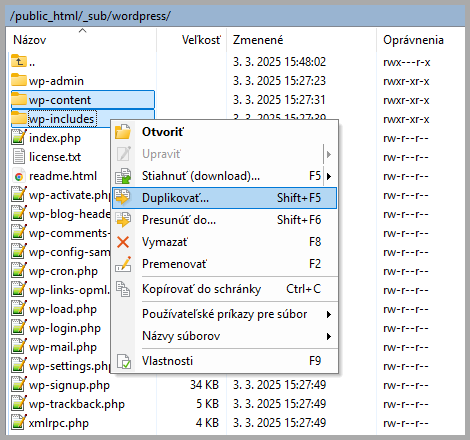Viewport: 470px width, 440px height.
Task: Click the Otvoriť folder icon in context menu
Action: (123, 132)
